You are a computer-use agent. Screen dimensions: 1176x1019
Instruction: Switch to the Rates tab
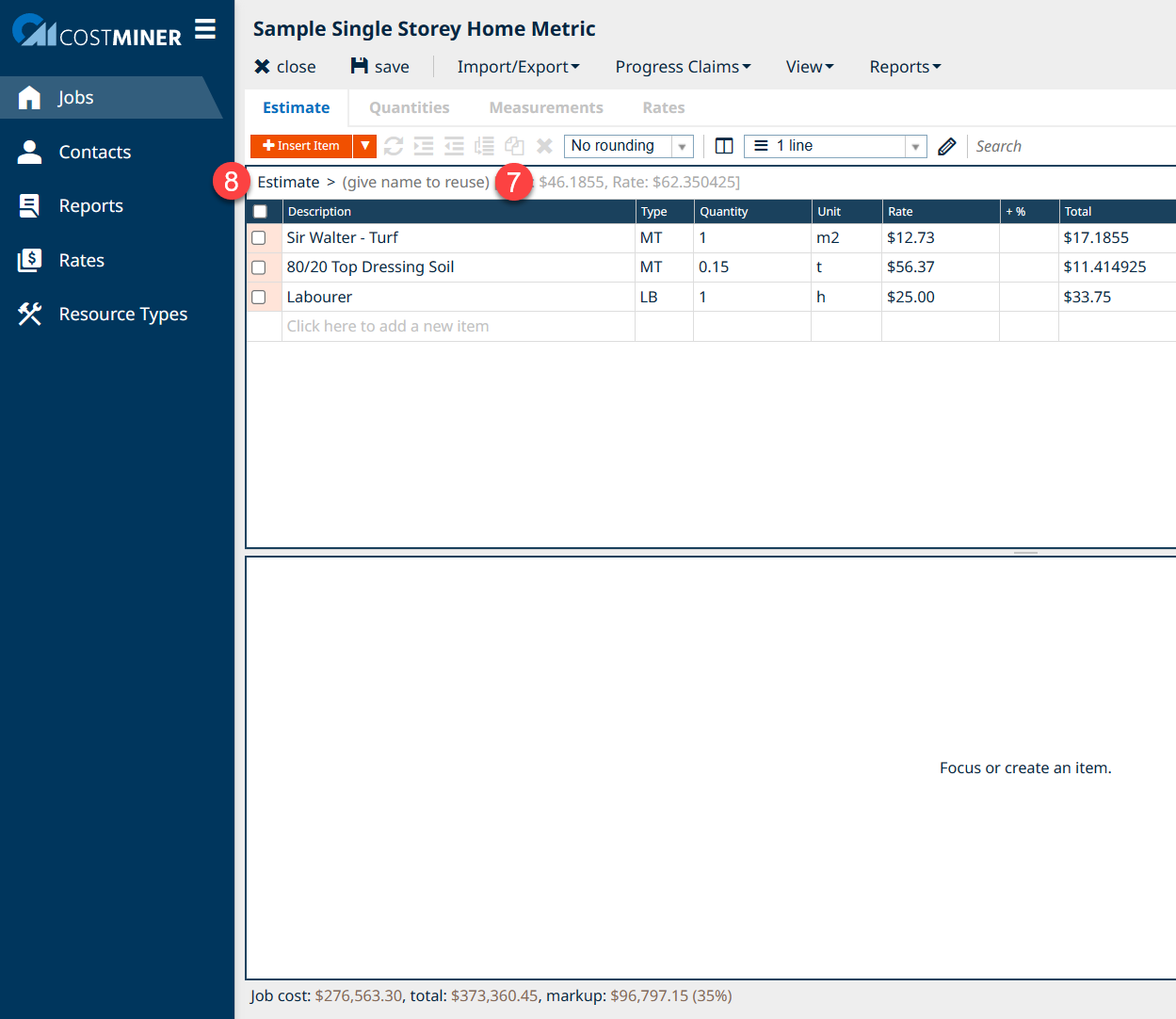pyautogui.click(x=664, y=107)
